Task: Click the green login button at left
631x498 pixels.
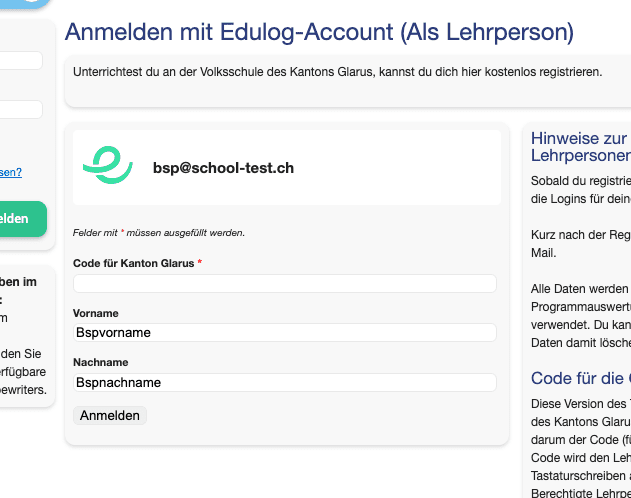Action: coord(22,219)
